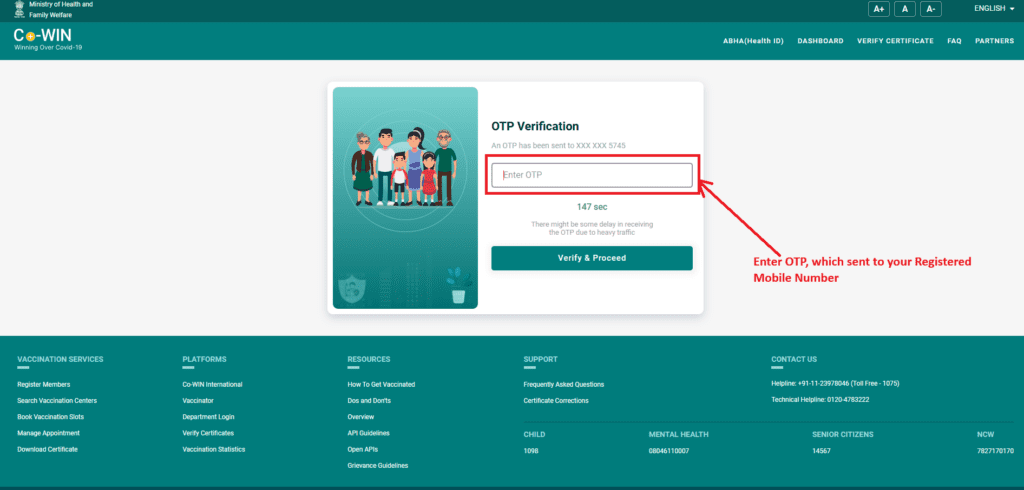Viewport: 1024px width, 490px height.
Task: Open Dos and Don'ts link
Action: [x=369, y=400]
